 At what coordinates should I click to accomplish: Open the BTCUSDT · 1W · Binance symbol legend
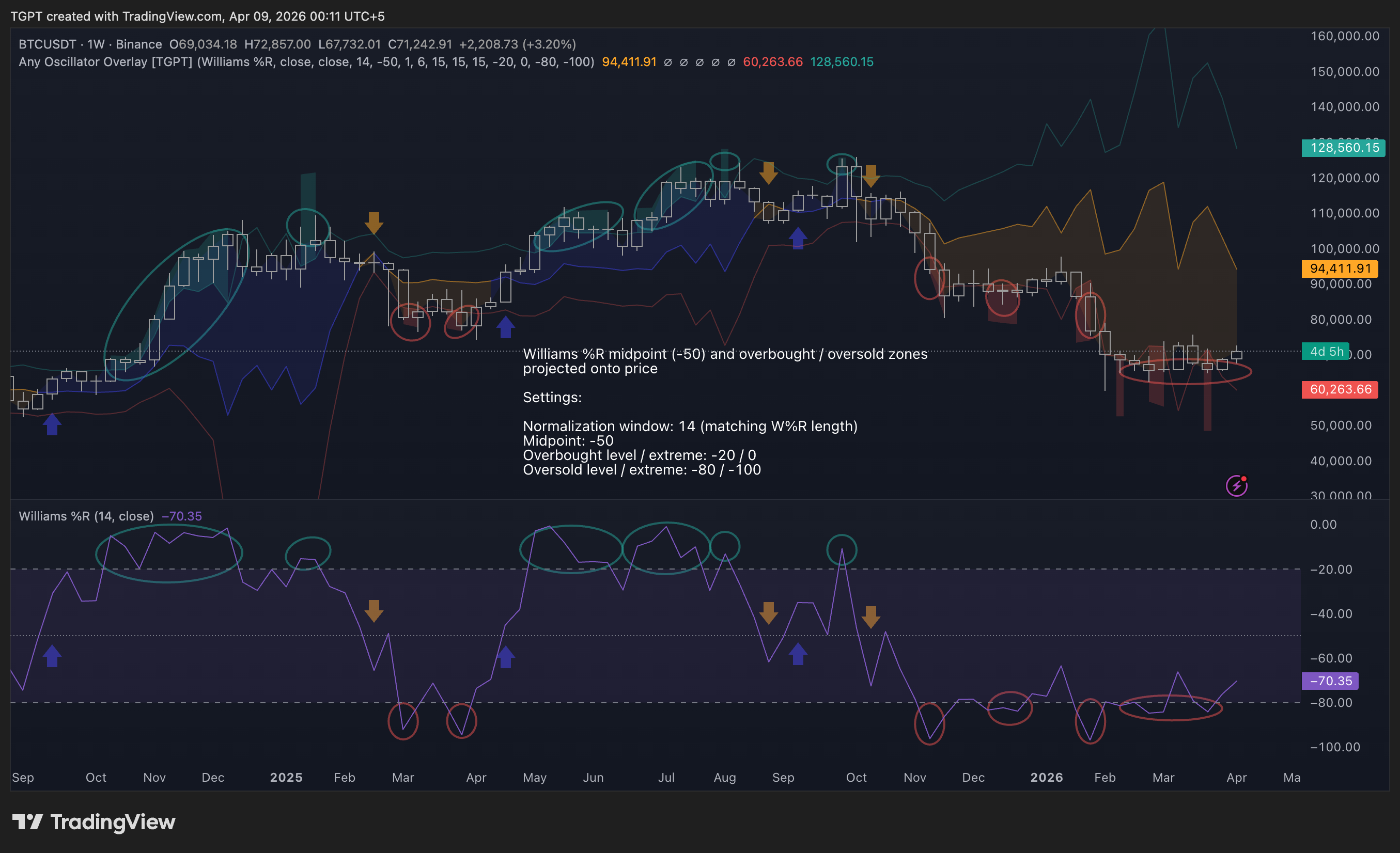[x=90, y=44]
